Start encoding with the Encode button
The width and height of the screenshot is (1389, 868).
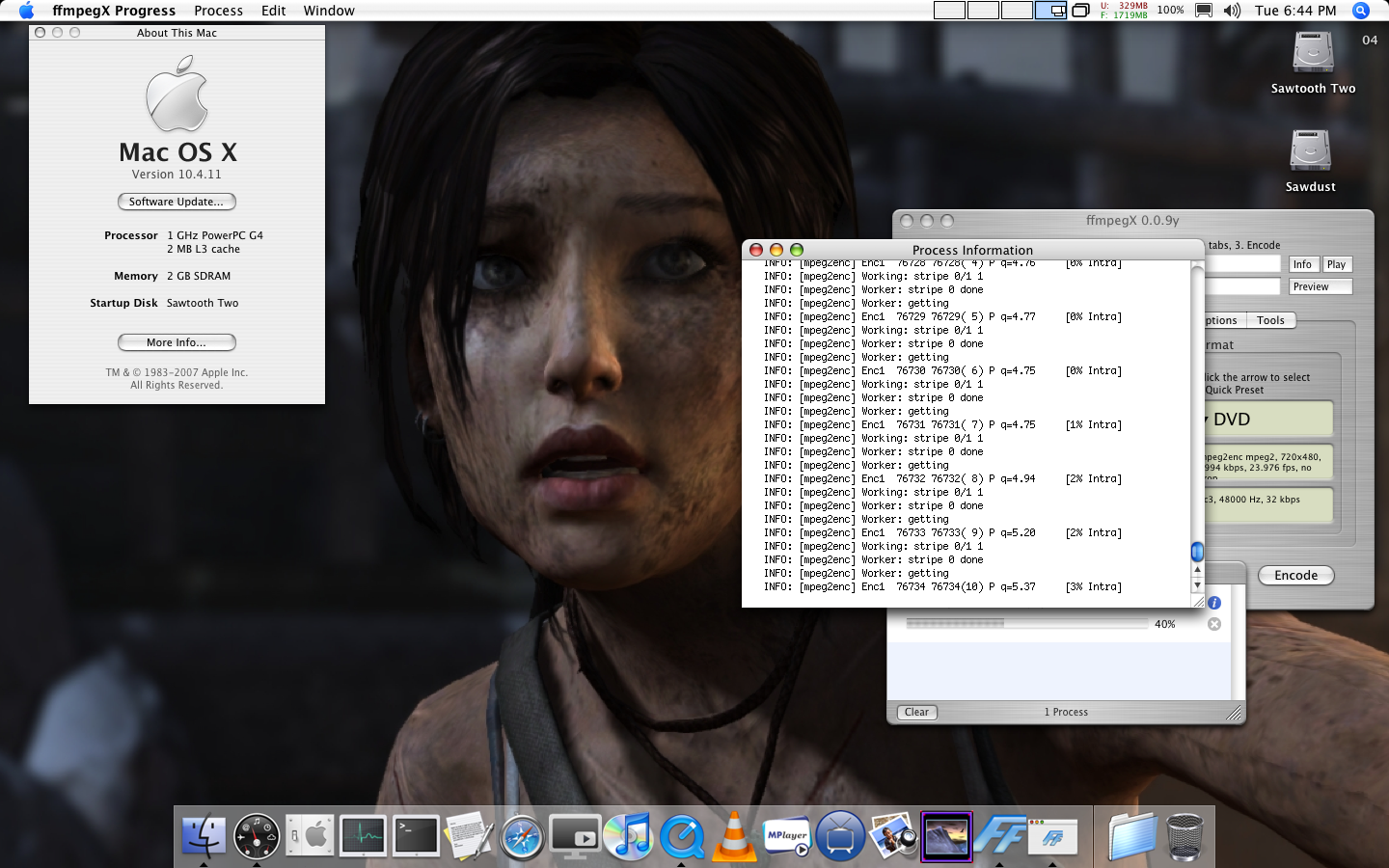[1295, 575]
